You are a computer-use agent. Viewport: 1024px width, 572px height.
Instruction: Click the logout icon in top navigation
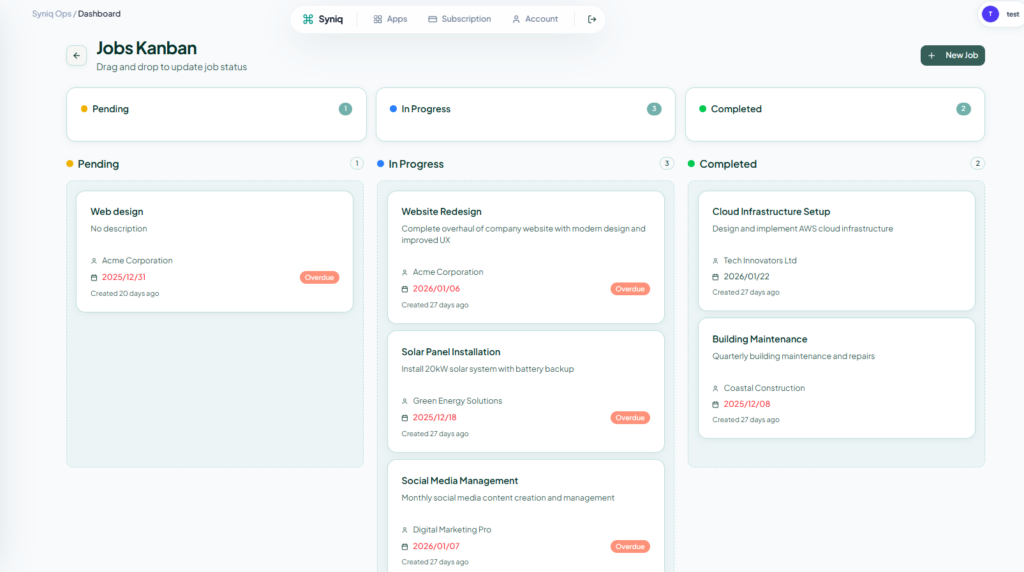click(592, 19)
